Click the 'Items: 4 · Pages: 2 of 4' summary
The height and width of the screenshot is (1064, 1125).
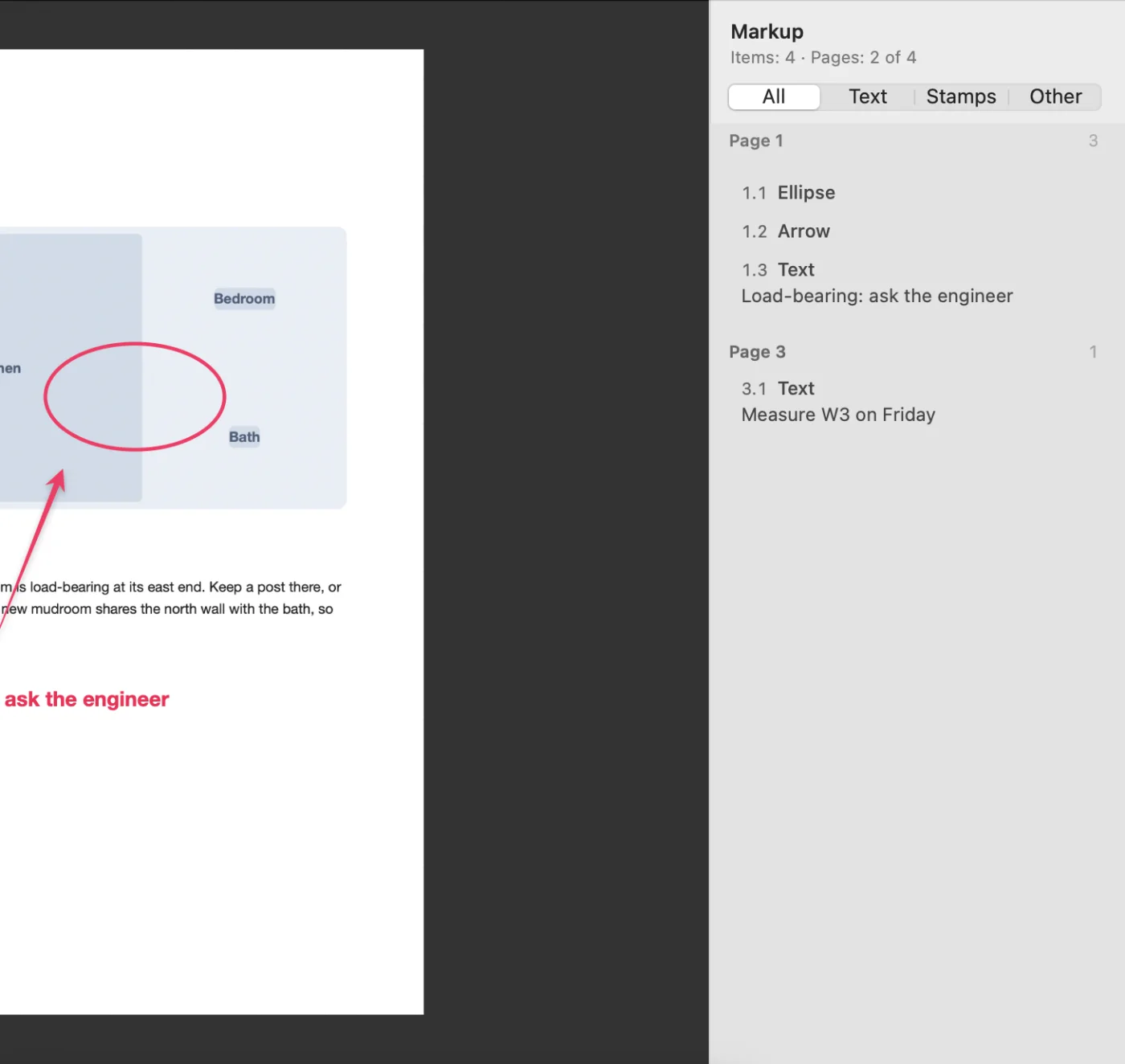pos(823,58)
